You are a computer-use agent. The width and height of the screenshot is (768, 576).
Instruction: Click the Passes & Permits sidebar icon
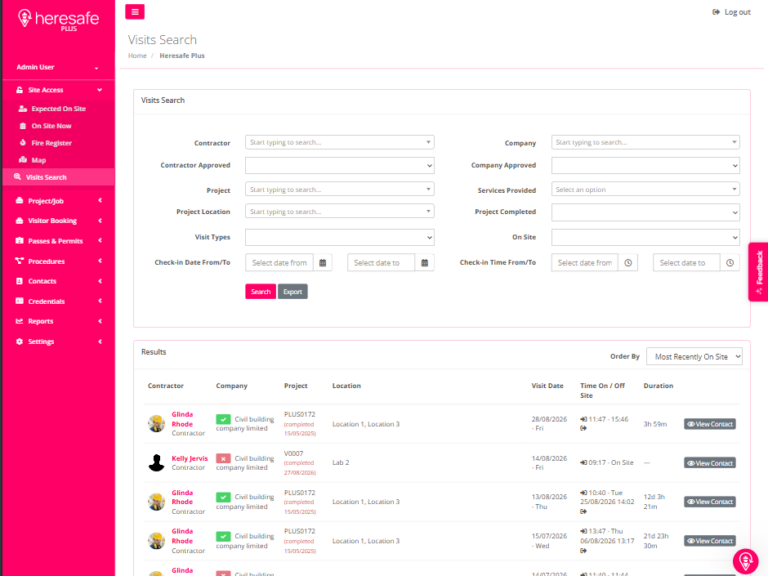tap(20, 240)
